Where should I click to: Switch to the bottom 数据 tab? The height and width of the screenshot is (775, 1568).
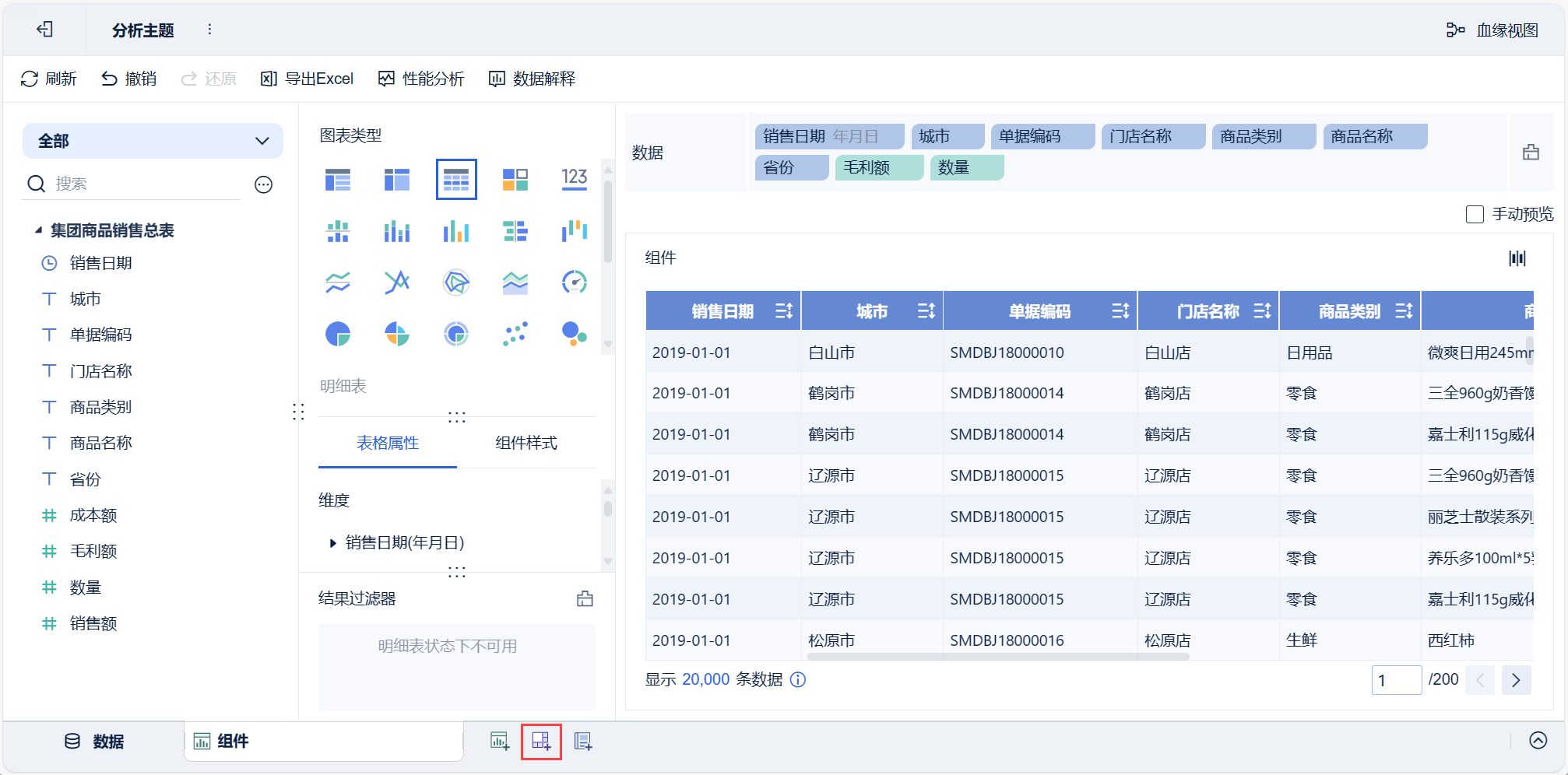point(94,742)
